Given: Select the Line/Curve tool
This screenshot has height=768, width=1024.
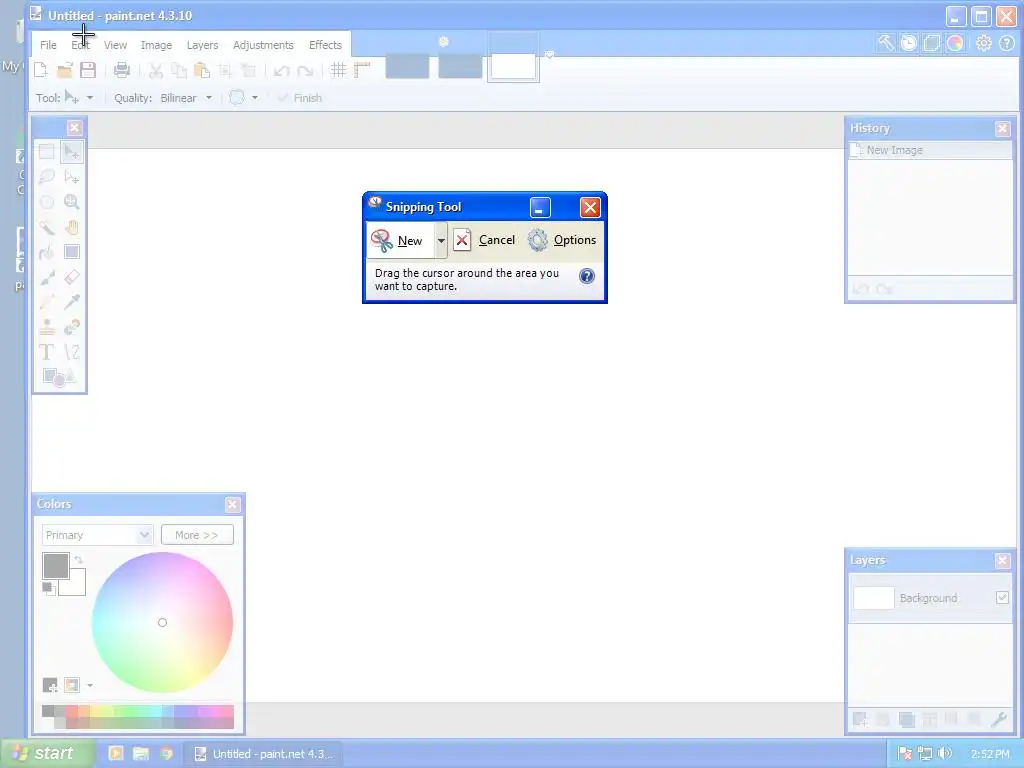Looking at the screenshot, I should coord(72,352).
